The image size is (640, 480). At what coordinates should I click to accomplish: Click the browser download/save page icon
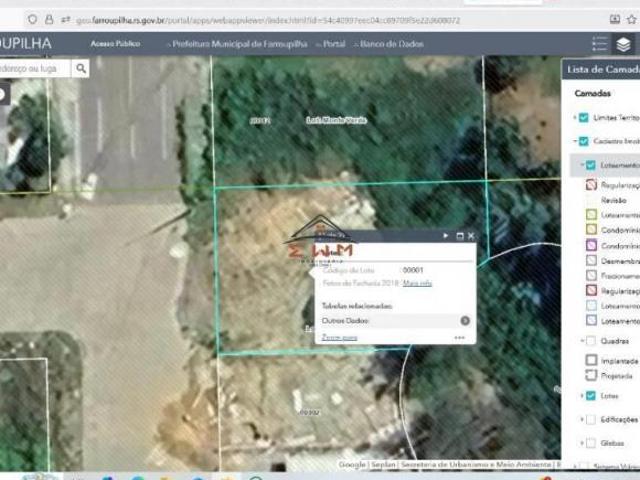coord(615,19)
